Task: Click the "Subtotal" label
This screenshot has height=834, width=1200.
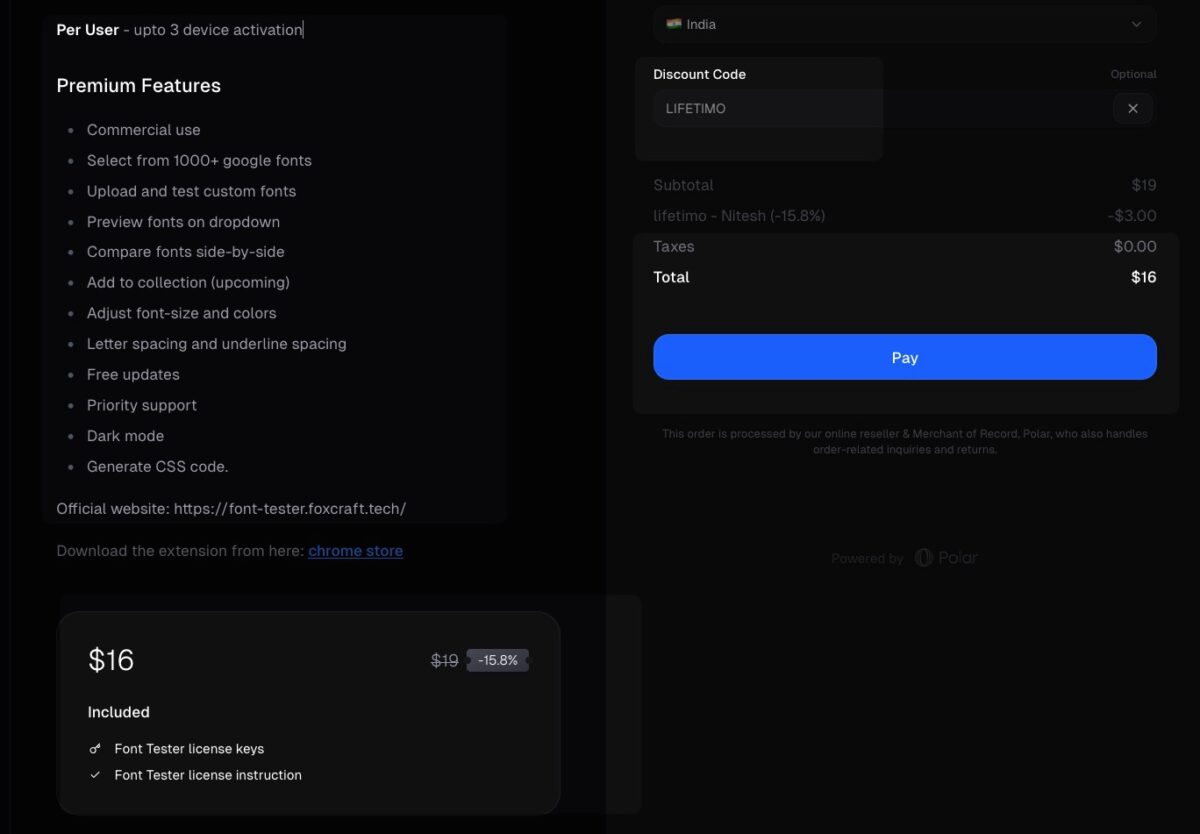Action: coord(684,185)
